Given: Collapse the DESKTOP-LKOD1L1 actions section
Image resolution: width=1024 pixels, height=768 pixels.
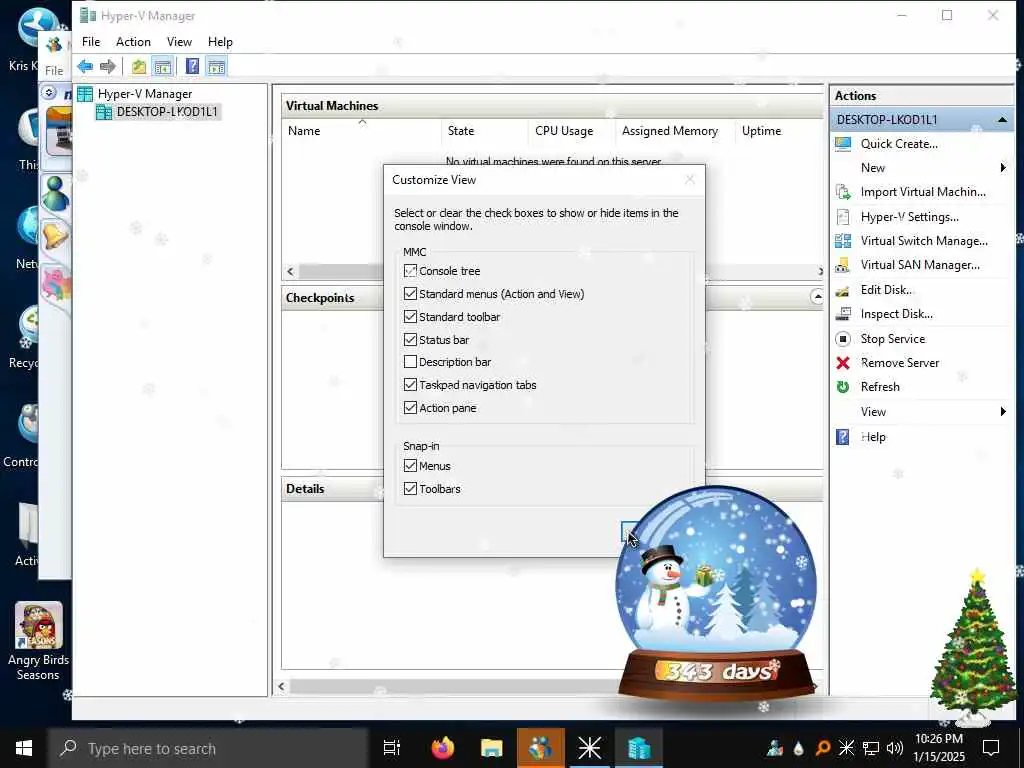Looking at the screenshot, I should tap(1002, 120).
